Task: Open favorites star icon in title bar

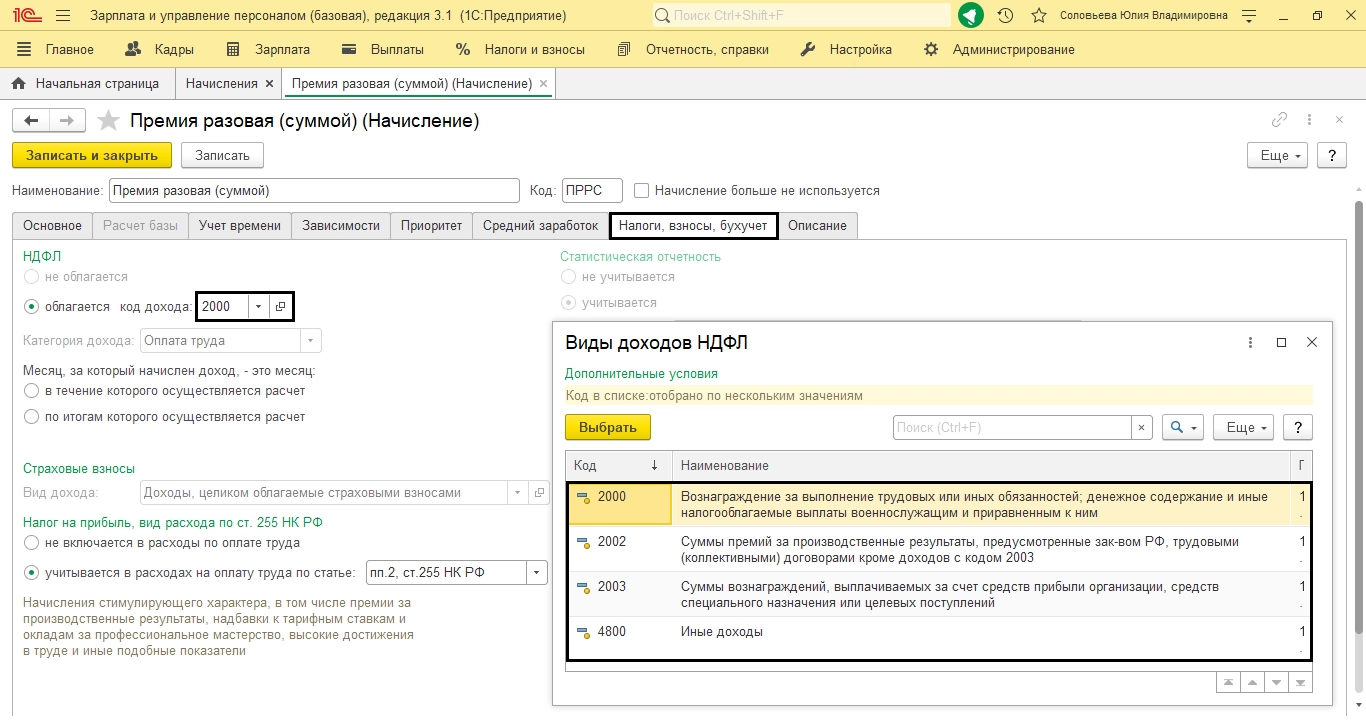Action: [x=1039, y=16]
